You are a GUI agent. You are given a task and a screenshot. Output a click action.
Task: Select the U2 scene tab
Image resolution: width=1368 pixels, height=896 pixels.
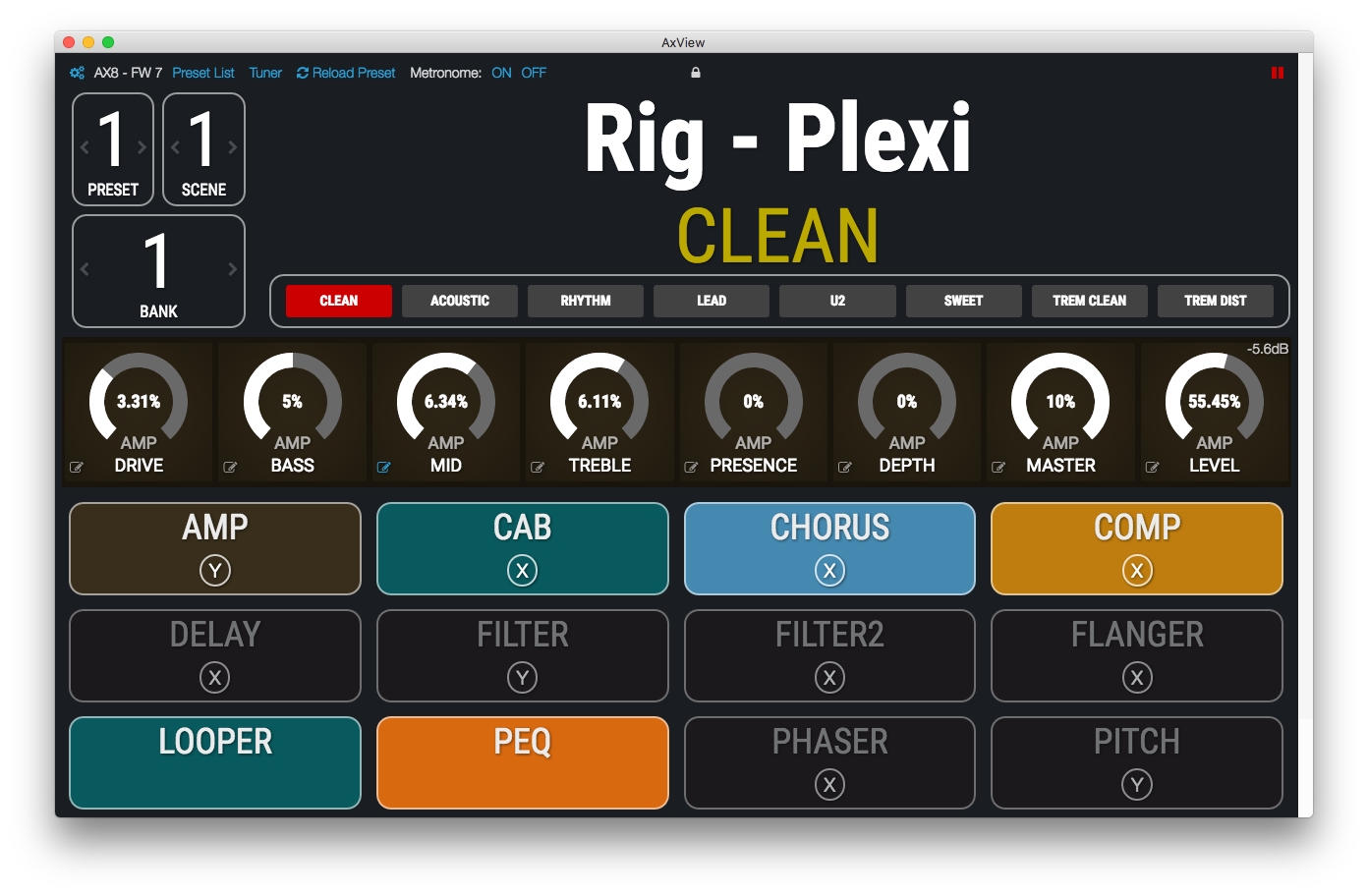(x=837, y=301)
